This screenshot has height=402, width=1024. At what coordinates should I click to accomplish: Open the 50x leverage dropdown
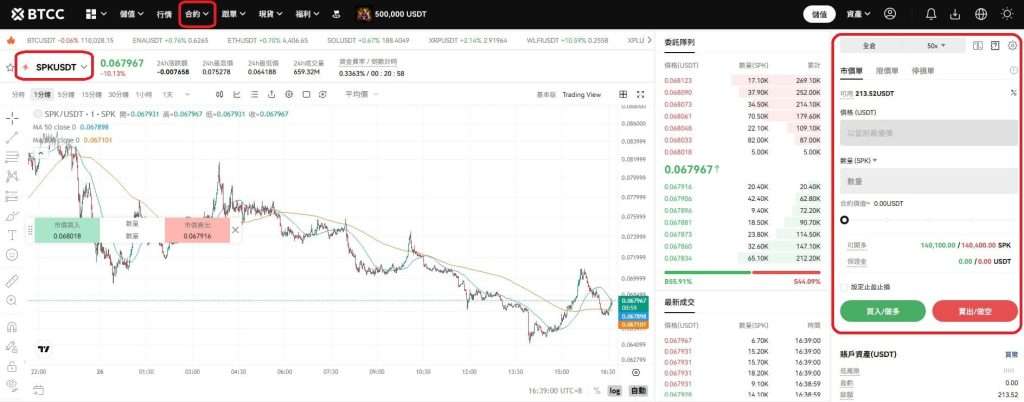pos(936,46)
